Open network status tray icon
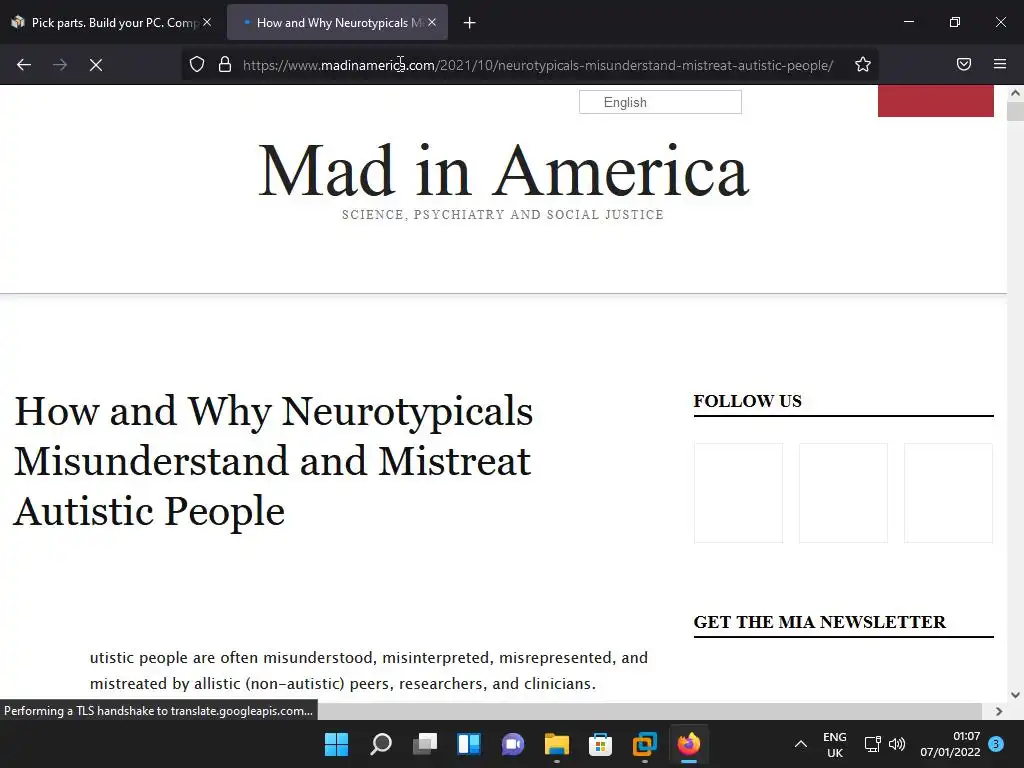The width and height of the screenshot is (1024, 768). pos(872,744)
